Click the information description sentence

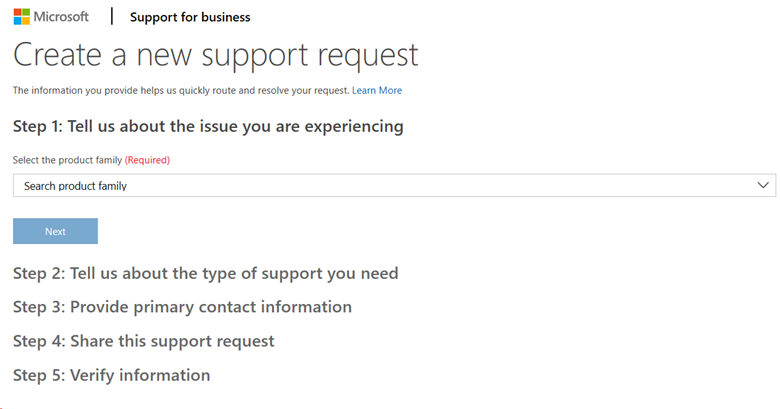[x=180, y=90]
